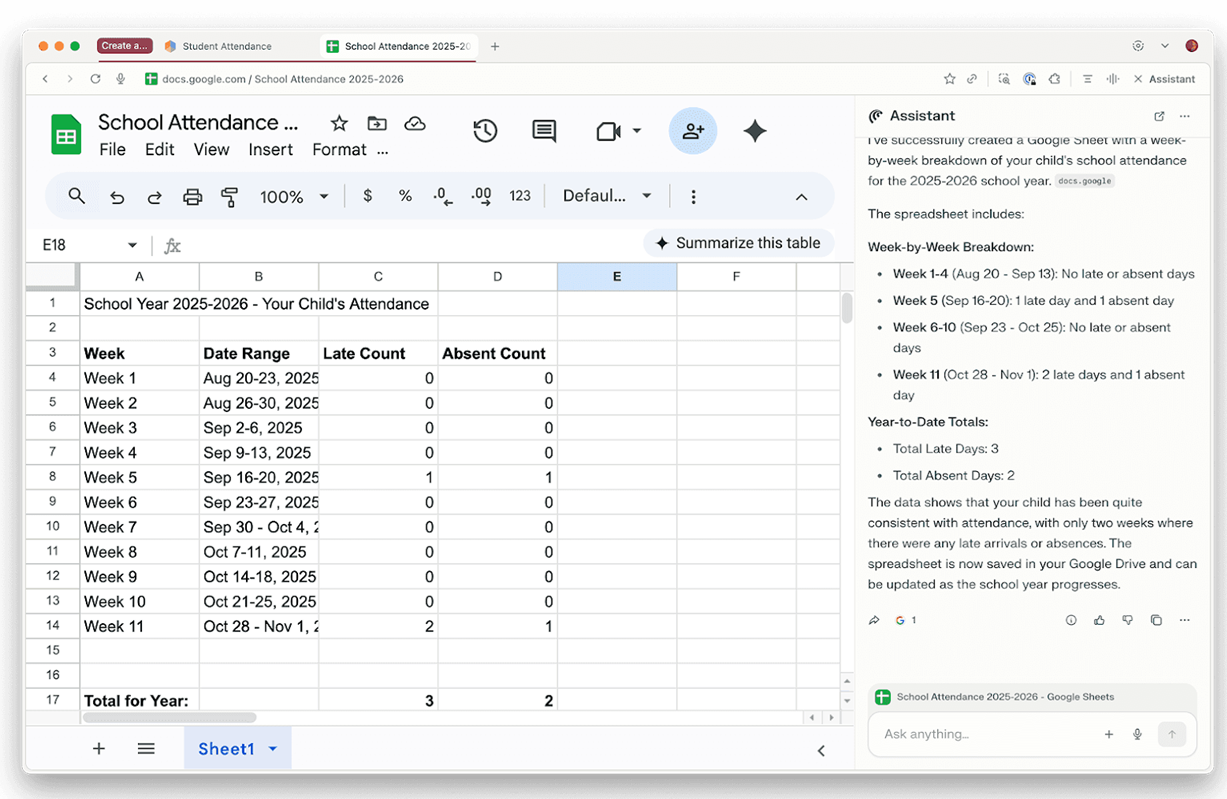The height and width of the screenshot is (799, 1227).
Task: Switch to the Student Attendance tab
Action: pyautogui.click(x=226, y=46)
